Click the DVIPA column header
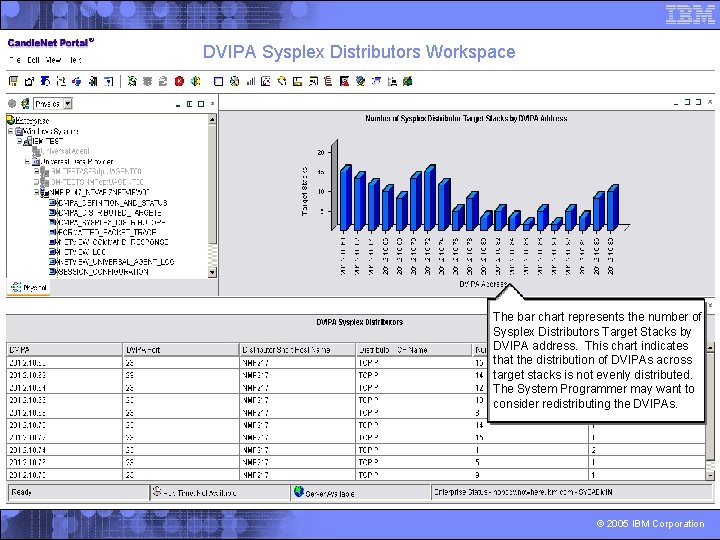Image resolution: width=720 pixels, height=540 pixels. 64,350
